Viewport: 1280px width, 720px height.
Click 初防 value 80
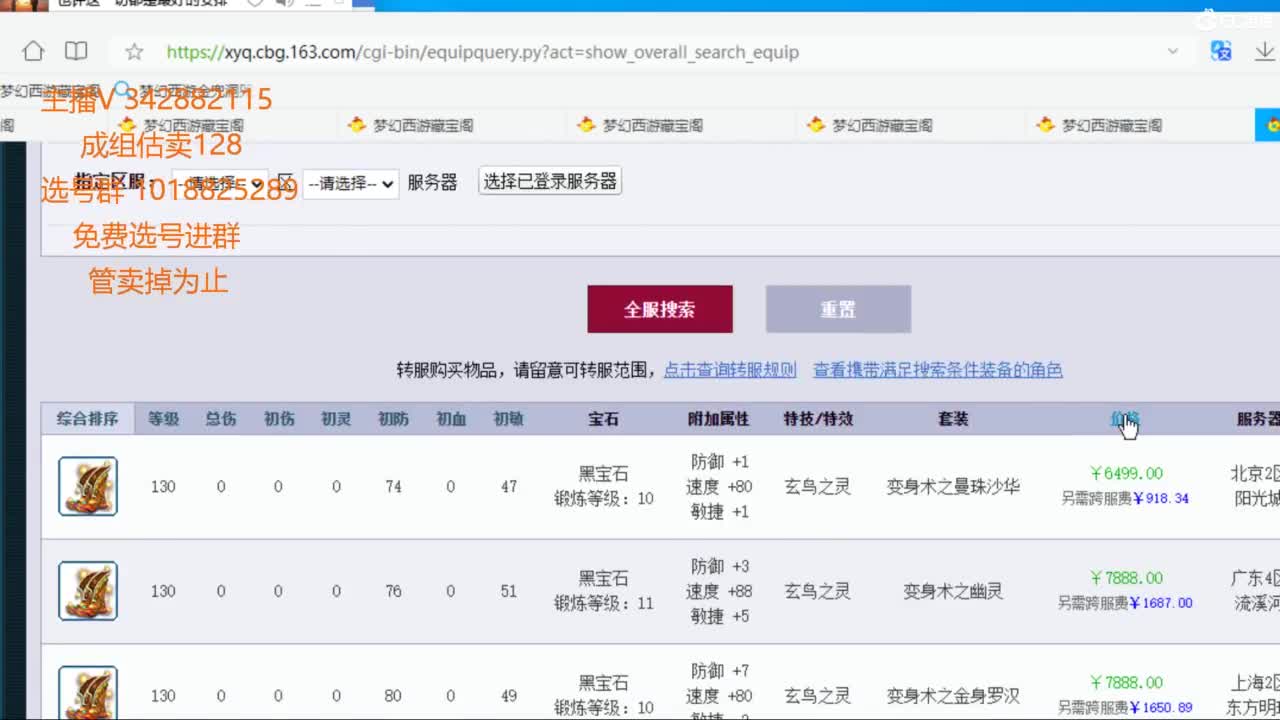[393, 696]
